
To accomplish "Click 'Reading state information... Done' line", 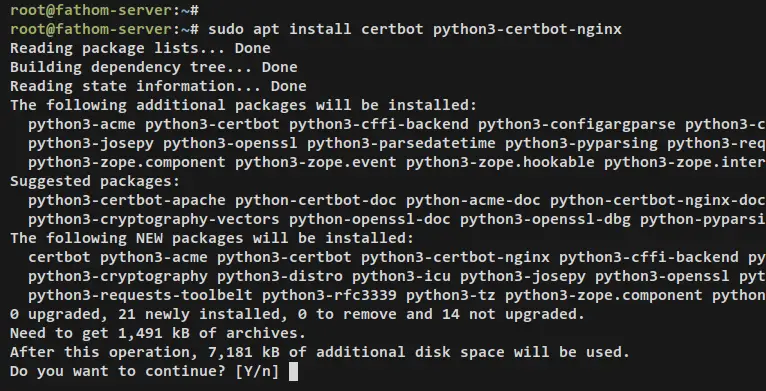I will tap(158, 86).
